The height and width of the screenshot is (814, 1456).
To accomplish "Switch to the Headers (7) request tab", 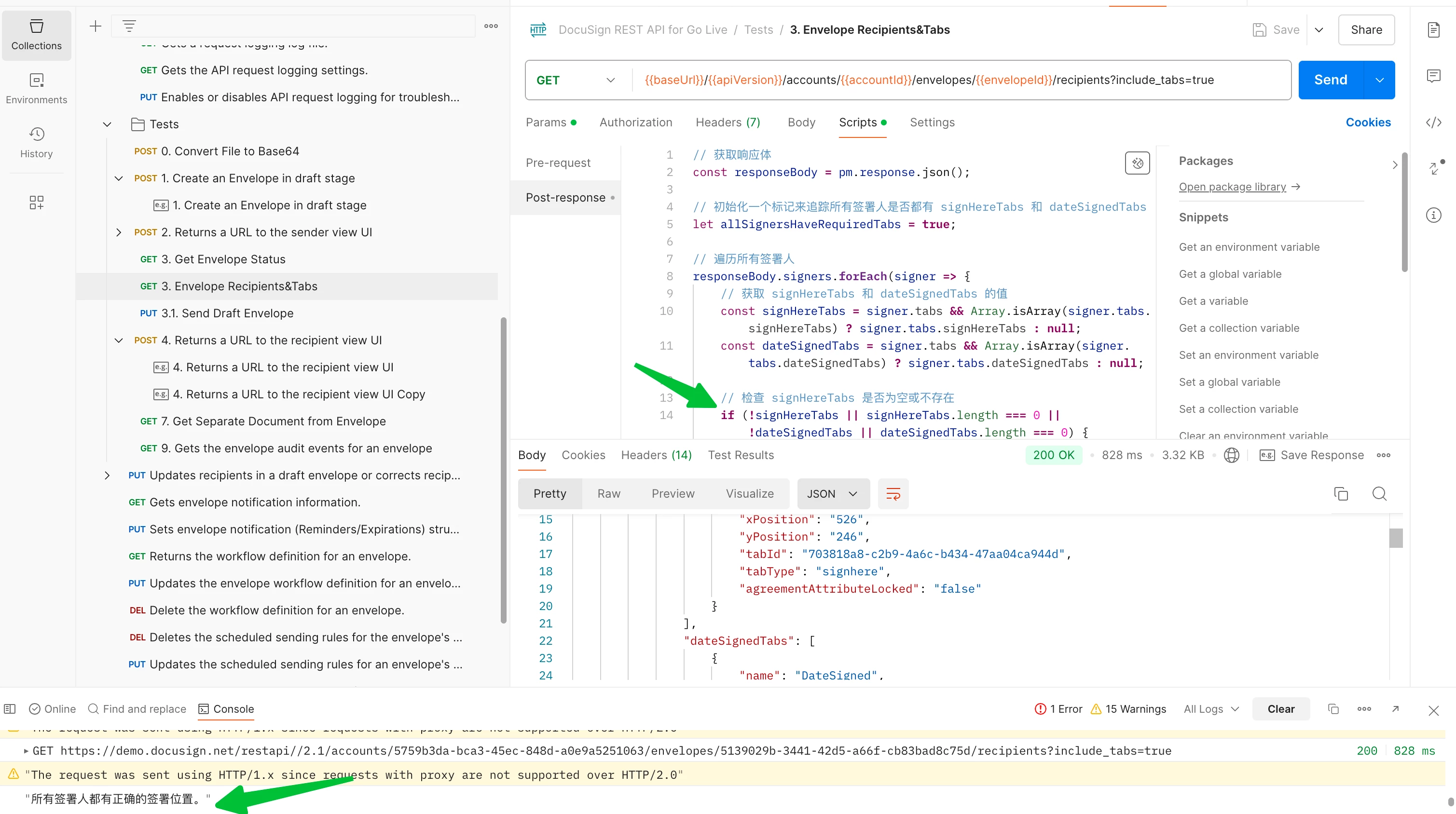I will 728,122.
